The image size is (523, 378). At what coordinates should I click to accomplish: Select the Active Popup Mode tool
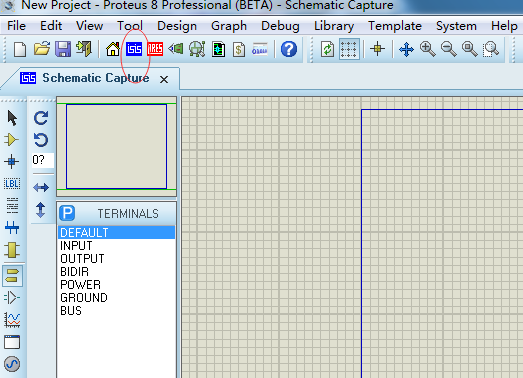click(x=12, y=342)
